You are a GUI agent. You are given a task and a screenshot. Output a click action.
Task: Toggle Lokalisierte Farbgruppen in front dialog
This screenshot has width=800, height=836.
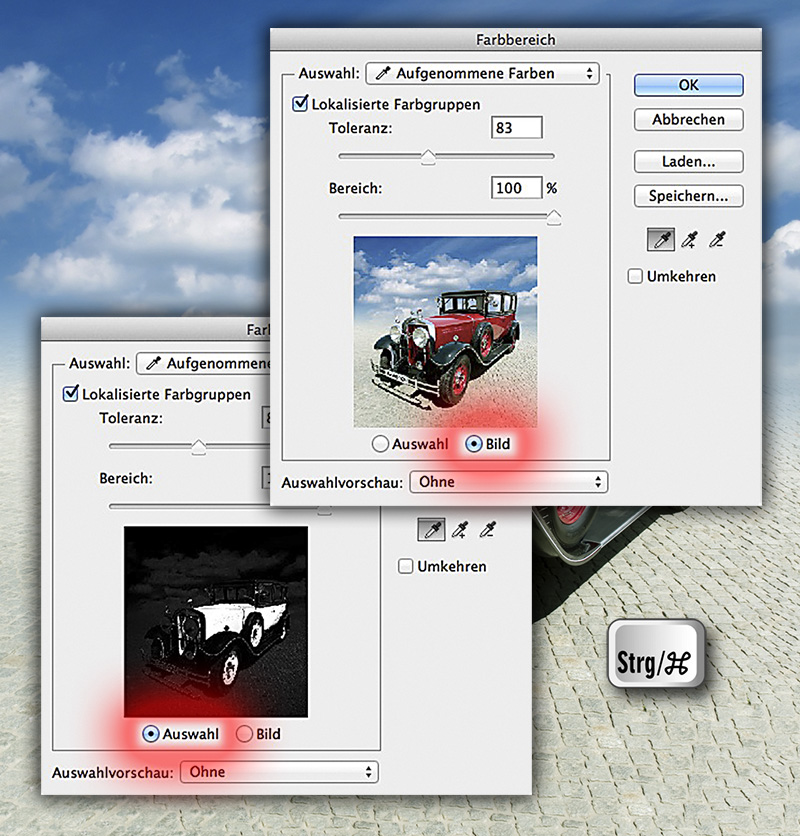point(300,103)
